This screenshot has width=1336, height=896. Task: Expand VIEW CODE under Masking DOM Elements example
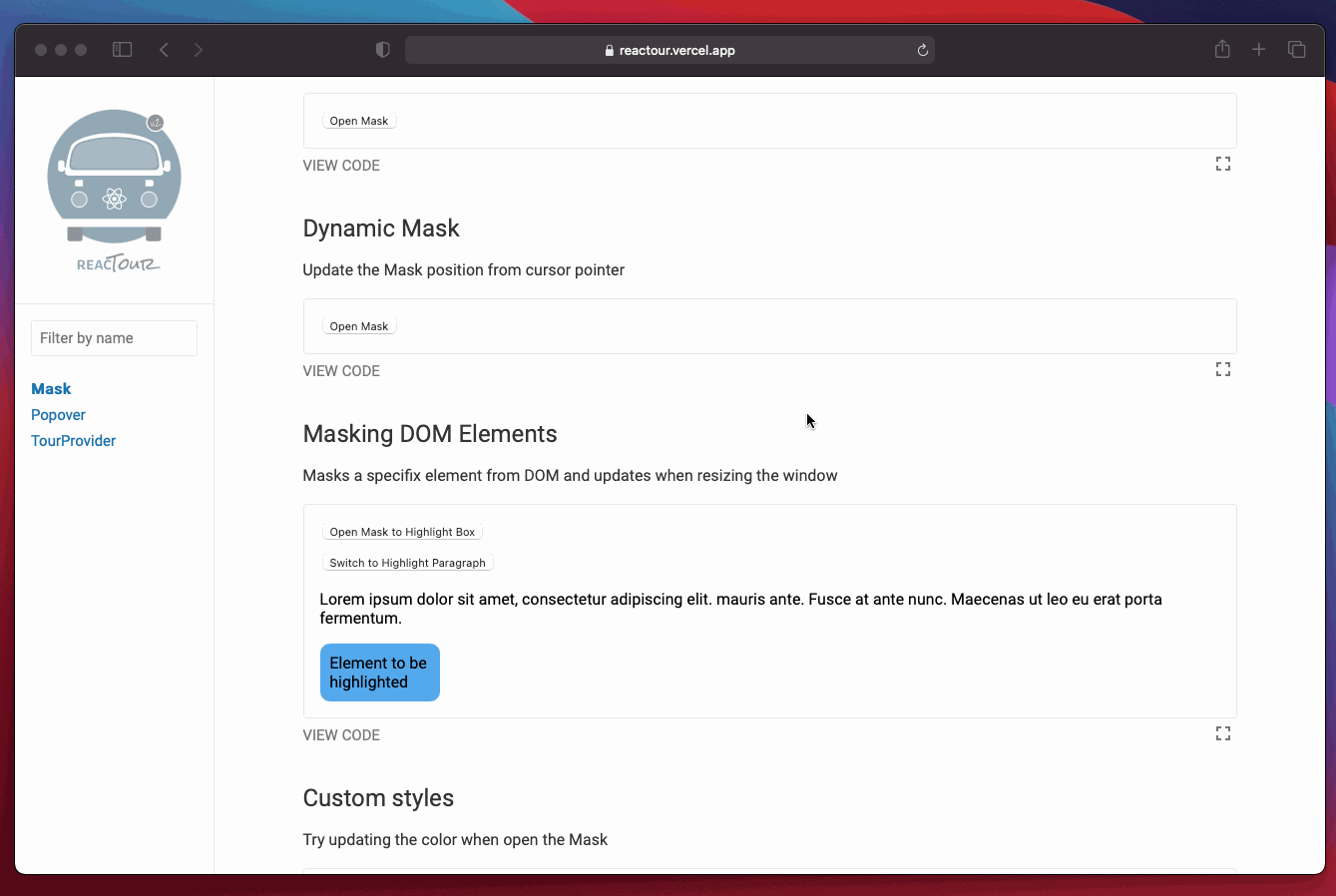tap(341, 735)
